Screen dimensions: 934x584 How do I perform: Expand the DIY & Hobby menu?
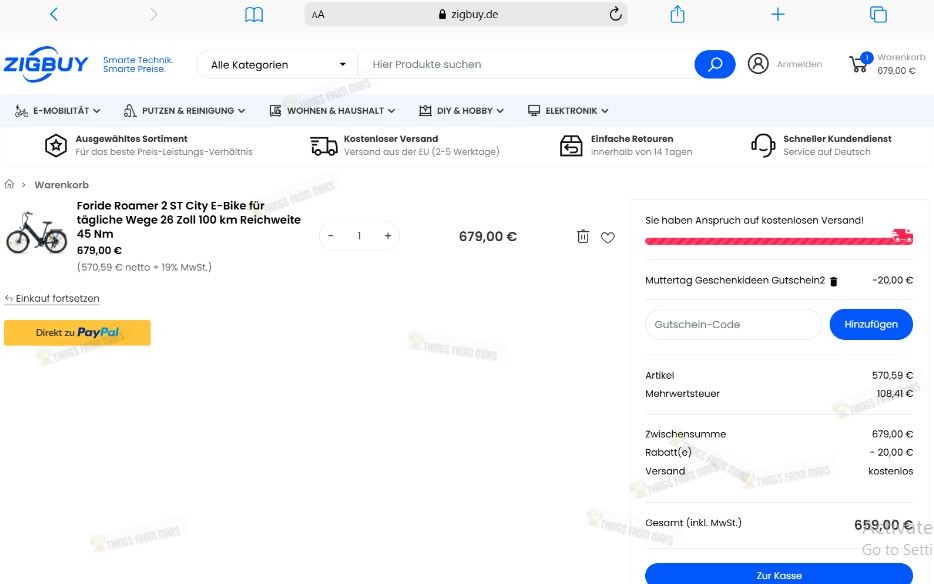pos(462,111)
